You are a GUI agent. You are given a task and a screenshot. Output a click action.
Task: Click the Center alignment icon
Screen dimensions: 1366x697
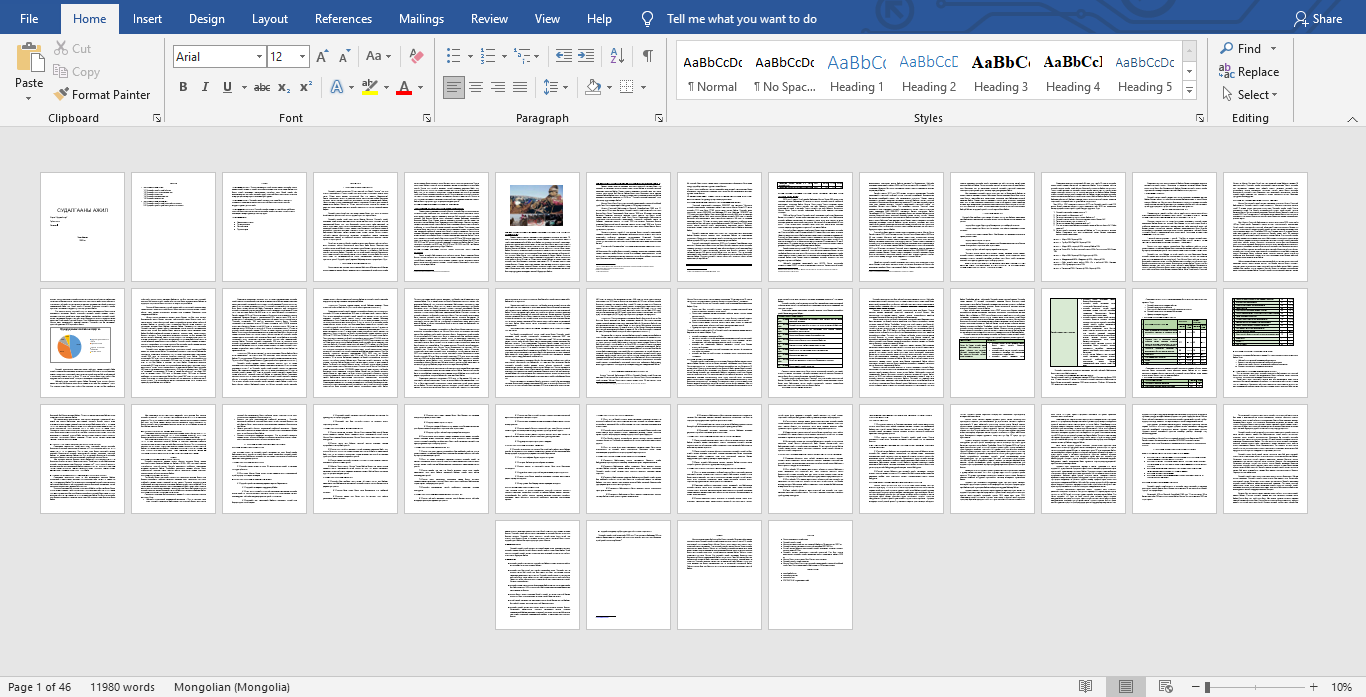476,87
